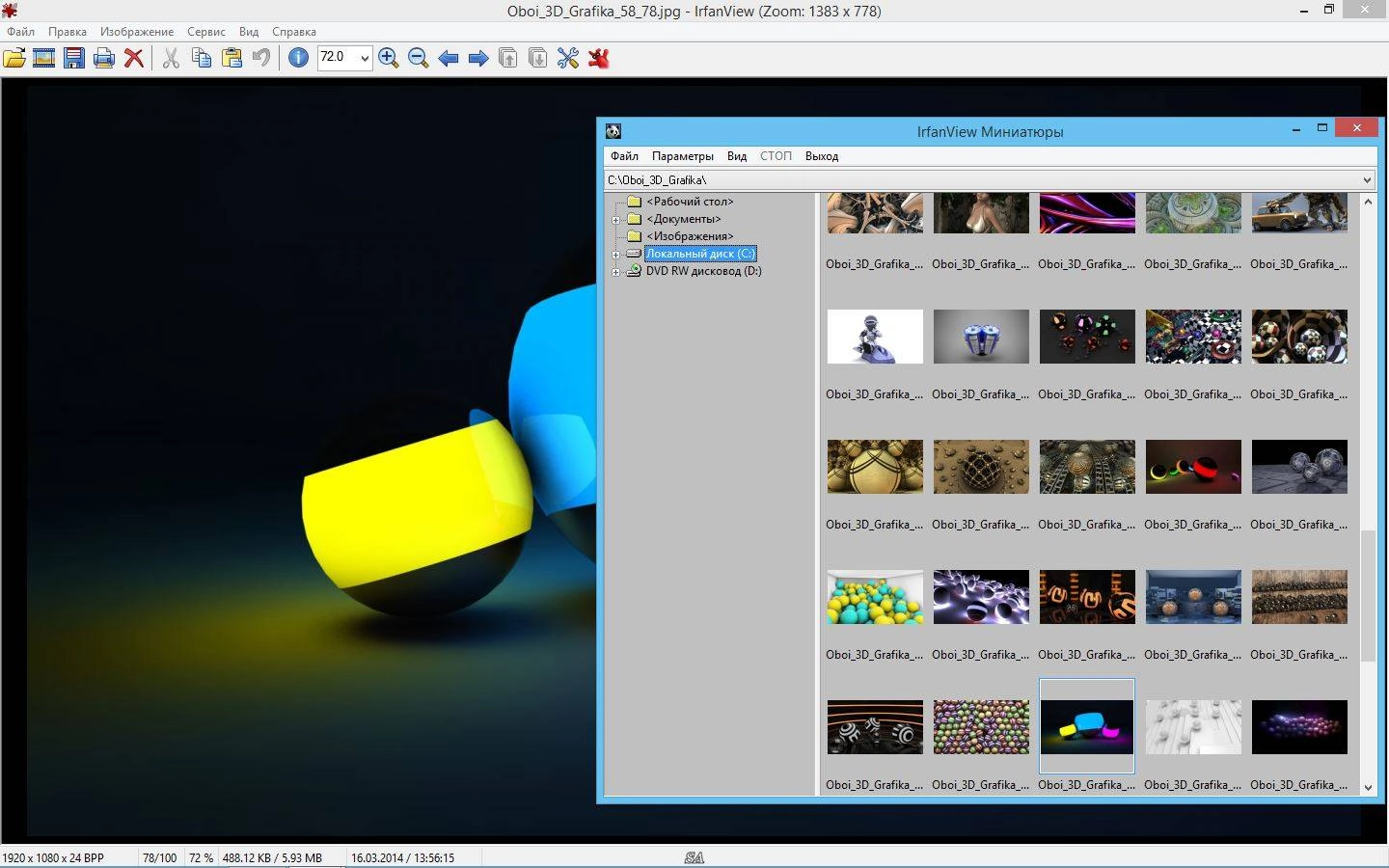Click the IrfanView app icon in main title bar
The image size is (1389, 868).
pos(10,11)
